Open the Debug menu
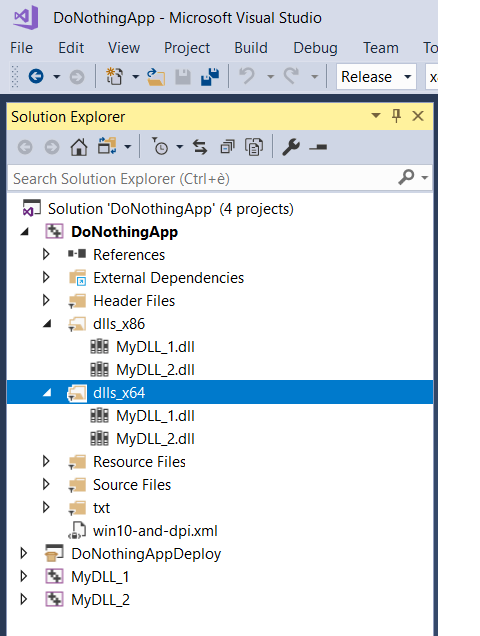This screenshot has width=480, height=636. click(x=315, y=48)
